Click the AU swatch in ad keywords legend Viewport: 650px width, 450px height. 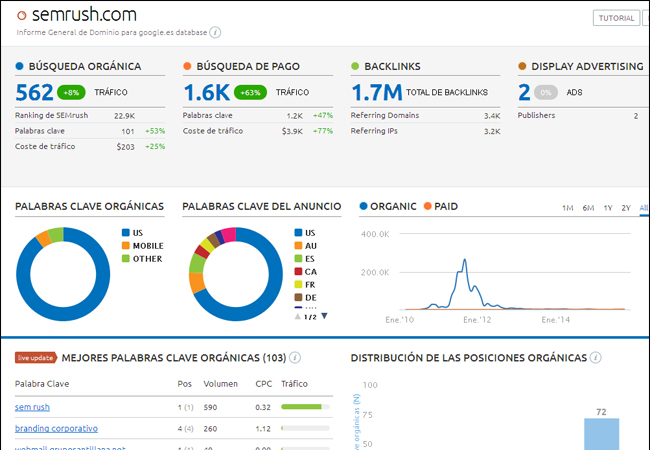[x=298, y=246]
